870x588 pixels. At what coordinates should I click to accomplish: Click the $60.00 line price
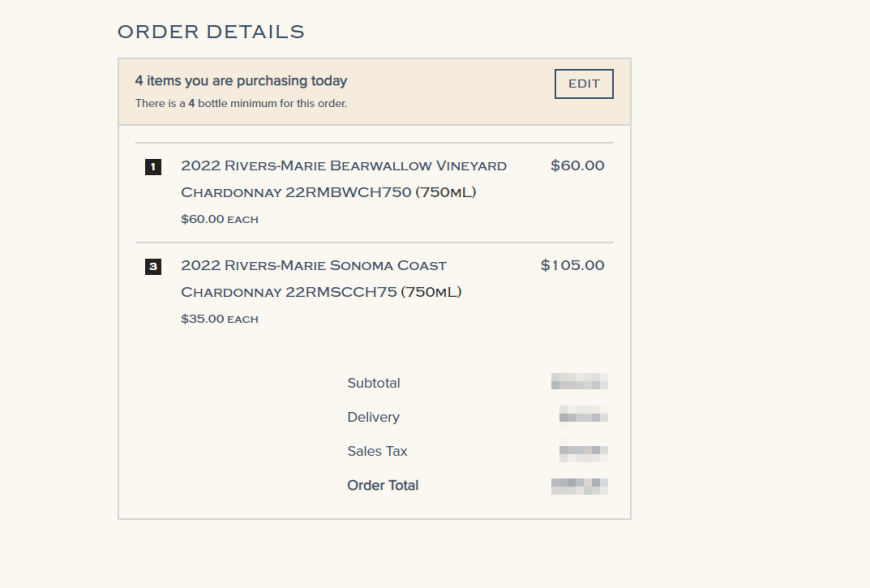[577, 165]
